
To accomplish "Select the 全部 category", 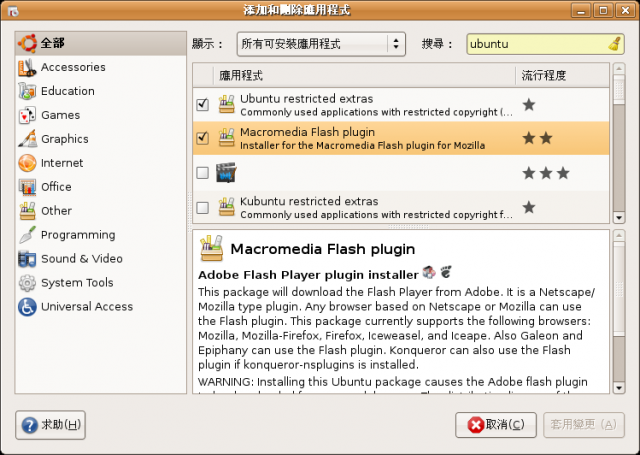I will pyautogui.click(x=101, y=43).
